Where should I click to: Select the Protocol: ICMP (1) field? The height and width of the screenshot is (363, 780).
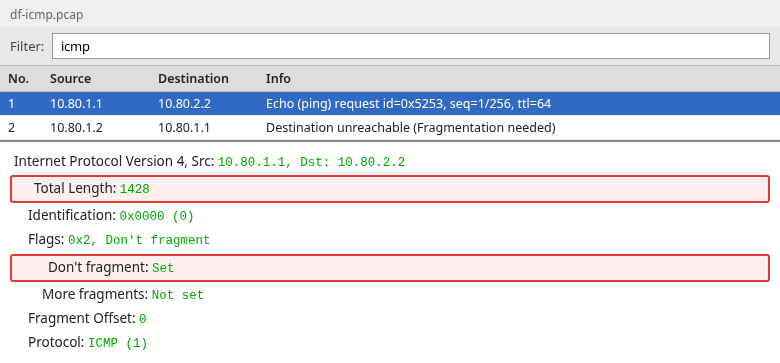tap(88, 343)
